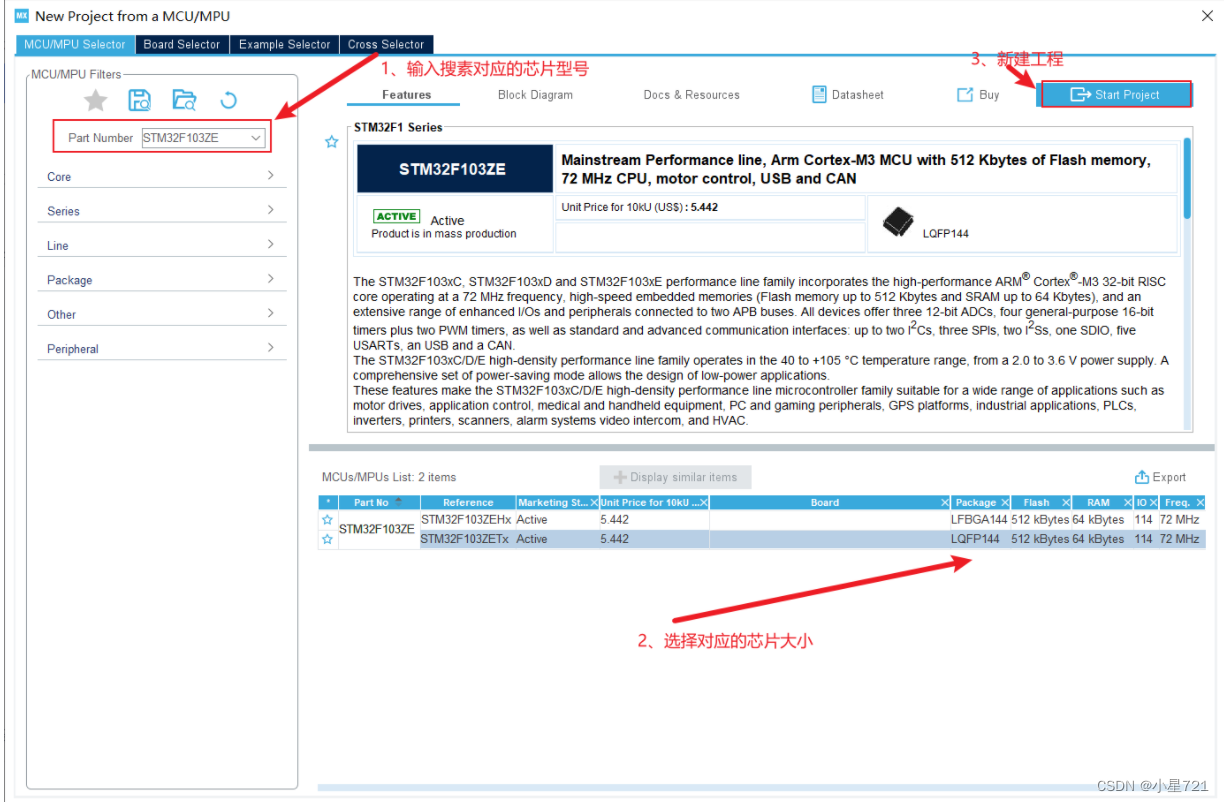The width and height of the screenshot is (1224, 802).
Task: Open the Part Number combo box dropdown
Action: click(256, 138)
